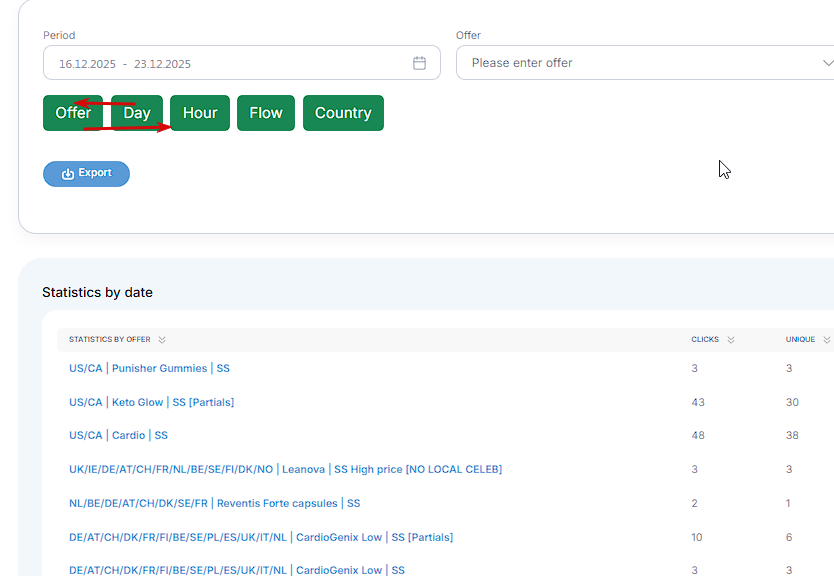Click clicks value 2 for Reventis Forte
This screenshot has height=576, width=834.
click(694, 503)
